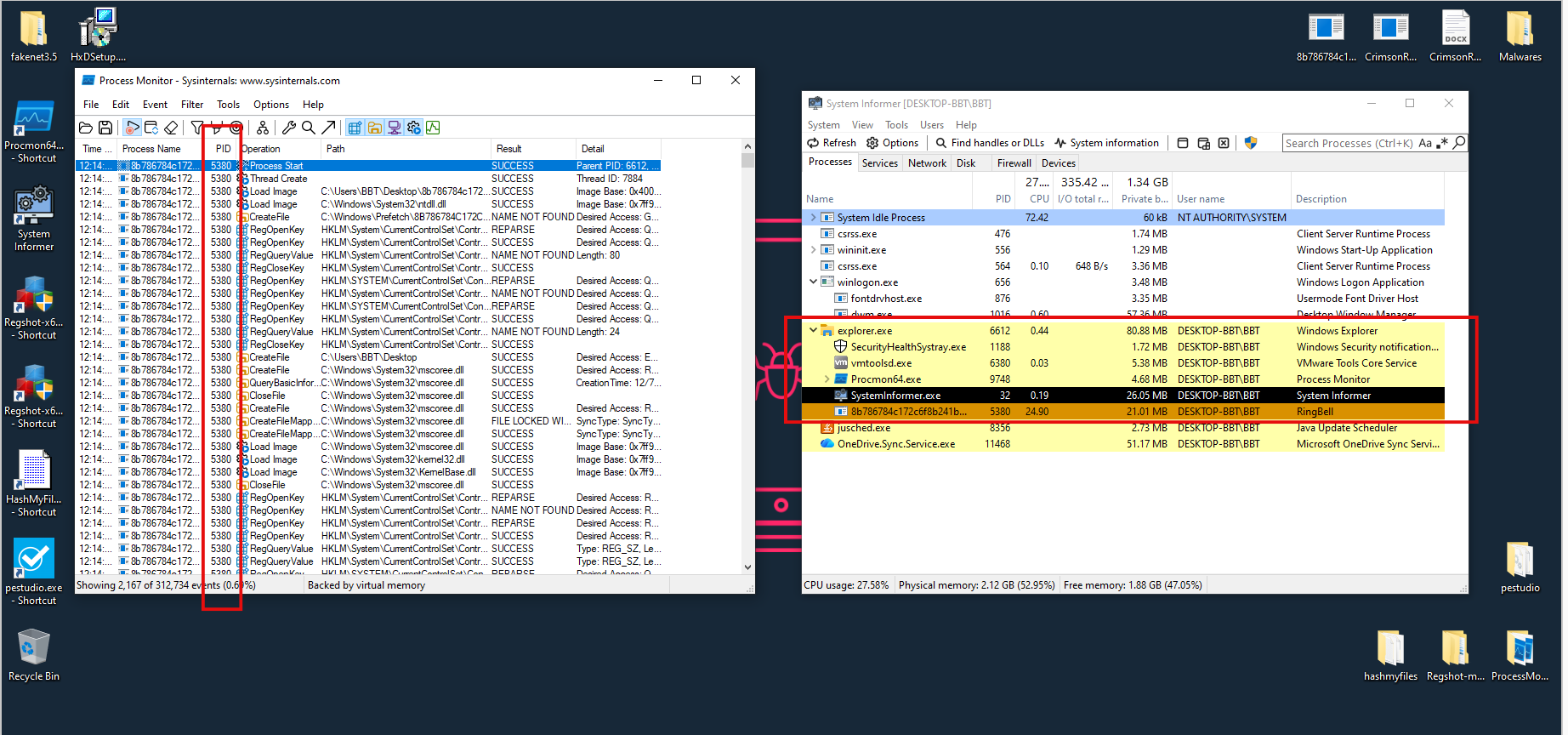Image resolution: width=1568 pixels, height=735 pixels.
Task: Switch to the Services tab
Action: click(x=879, y=163)
